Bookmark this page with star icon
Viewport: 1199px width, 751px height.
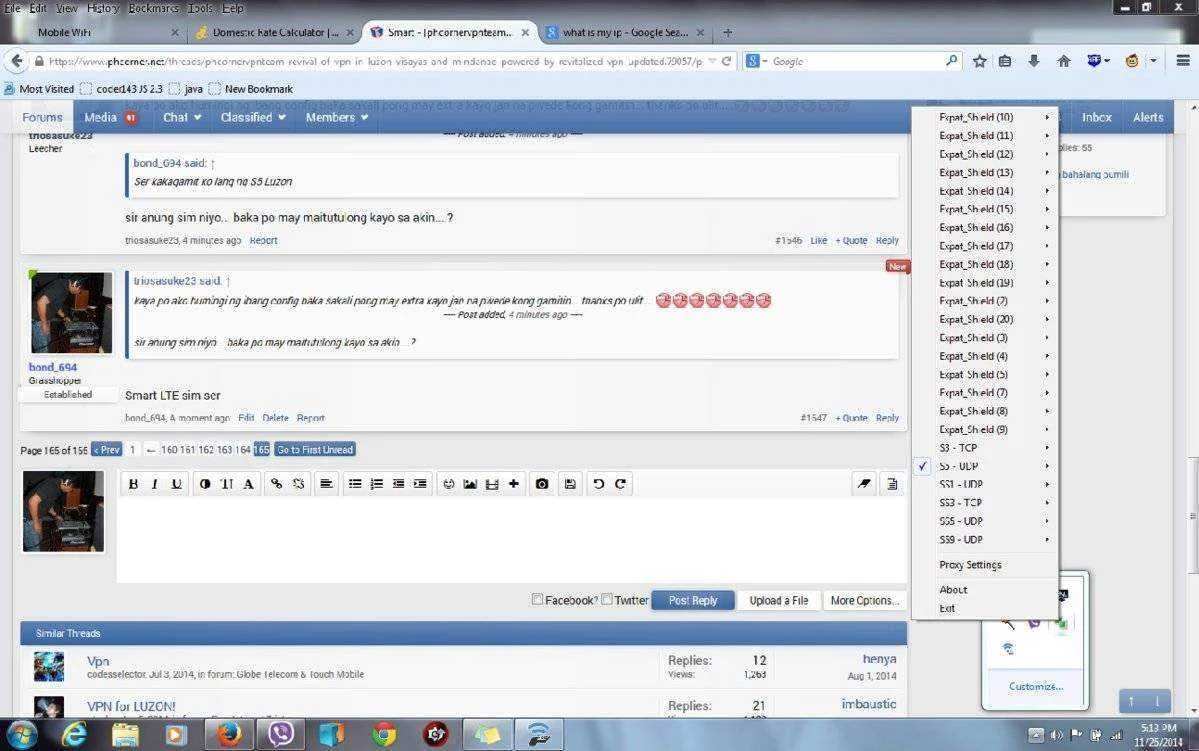pos(980,61)
